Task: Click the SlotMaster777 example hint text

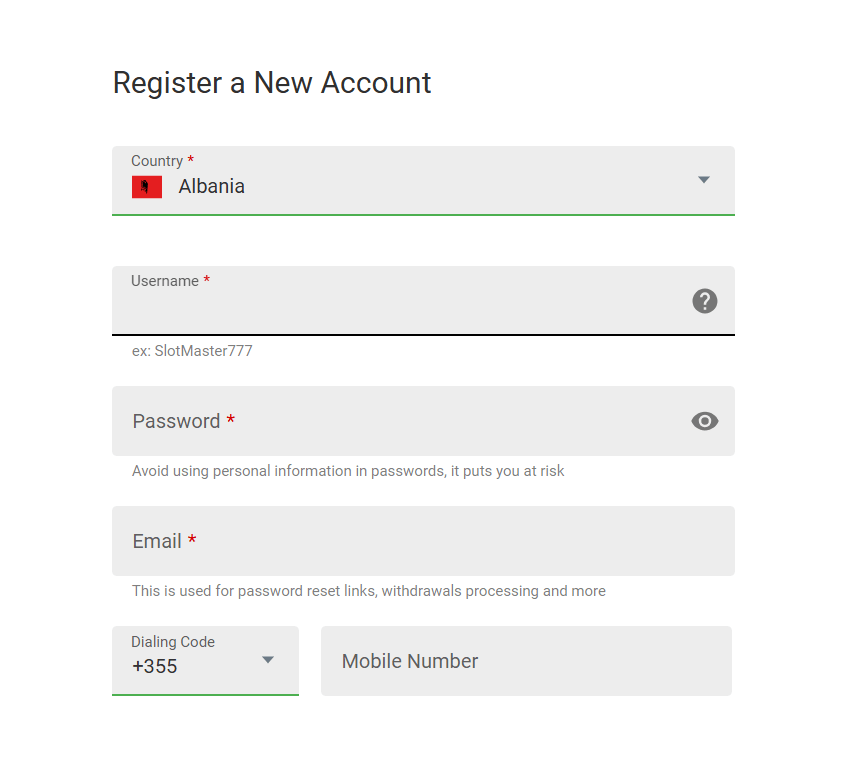Action: (x=192, y=351)
